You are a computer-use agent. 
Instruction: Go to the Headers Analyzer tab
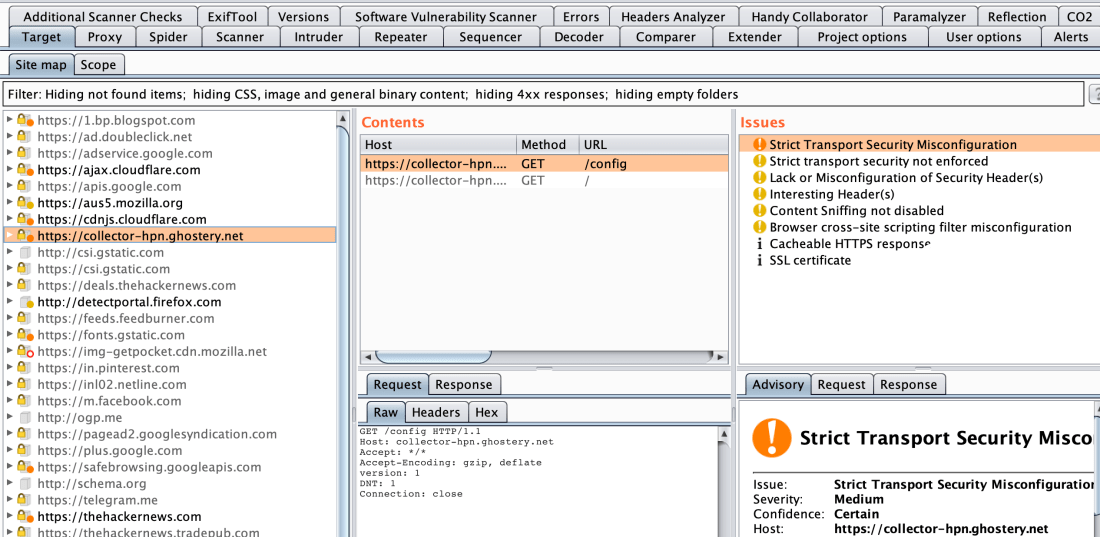tap(673, 17)
